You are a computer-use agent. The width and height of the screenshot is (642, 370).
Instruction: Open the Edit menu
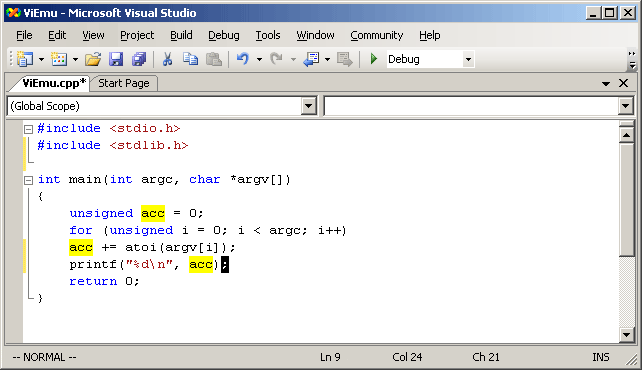(57, 36)
